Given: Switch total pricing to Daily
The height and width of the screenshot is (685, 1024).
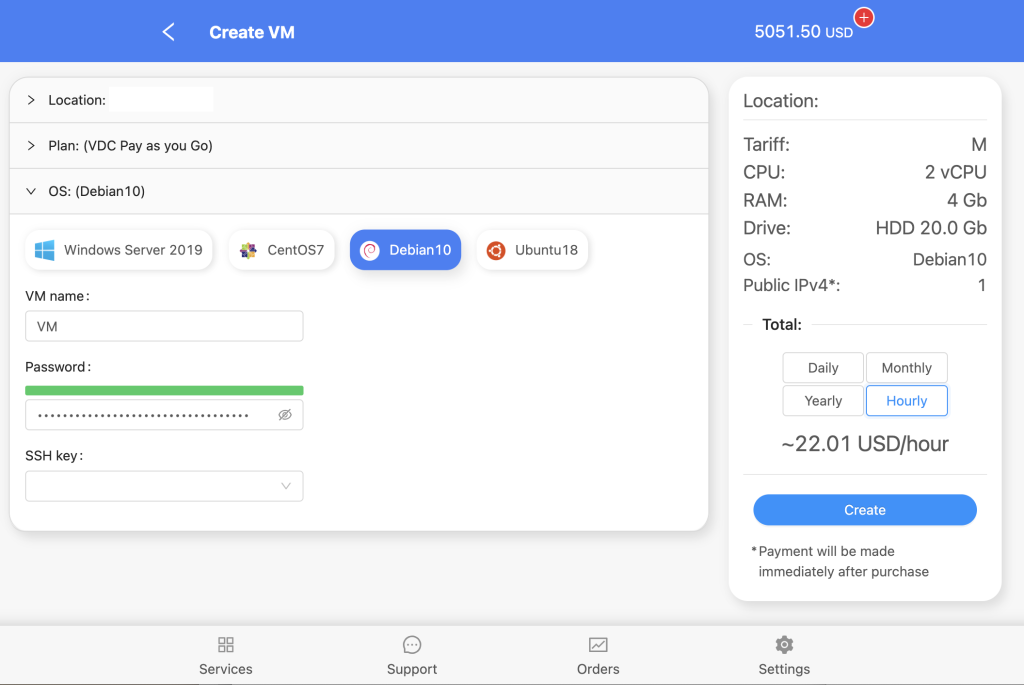Looking at the screenshot, I should tap(822, 368).
